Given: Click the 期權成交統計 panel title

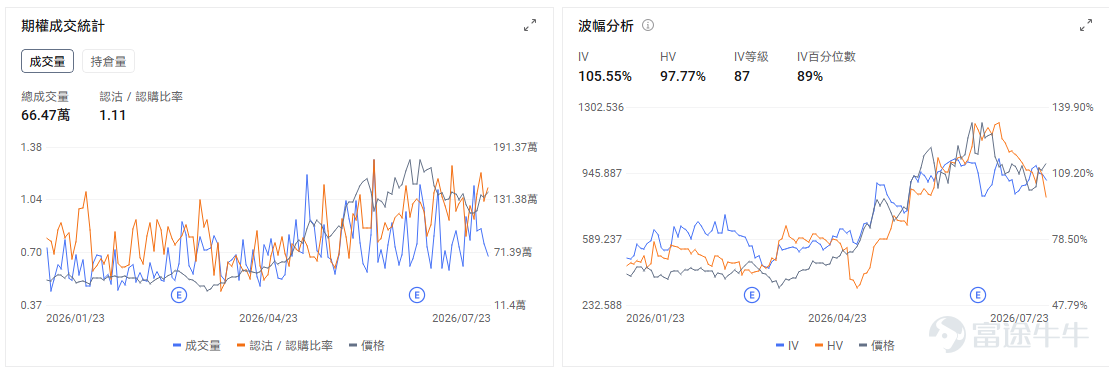Looking at the screenshot, I should pos(64,26).
